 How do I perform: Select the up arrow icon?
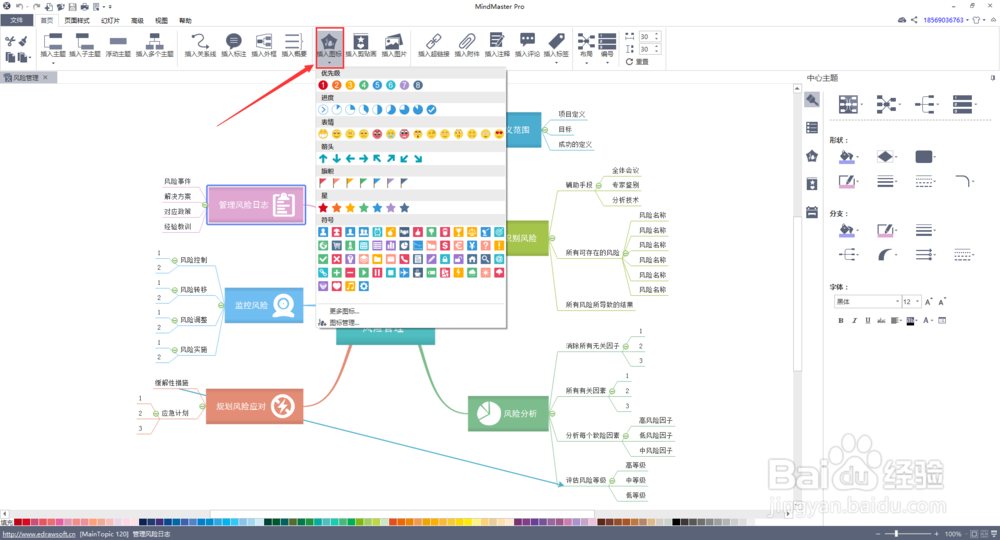pos(323,159)
